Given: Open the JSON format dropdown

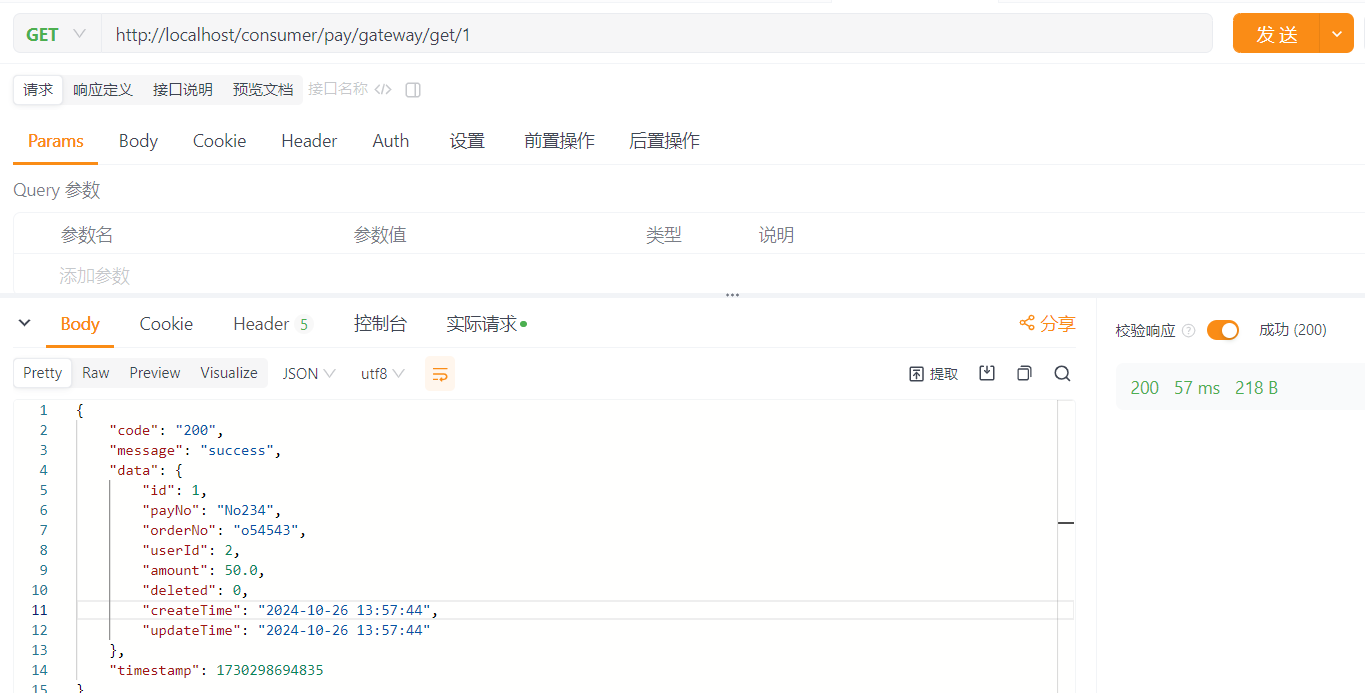Looking at the screenshot, I should click(309, 374).
